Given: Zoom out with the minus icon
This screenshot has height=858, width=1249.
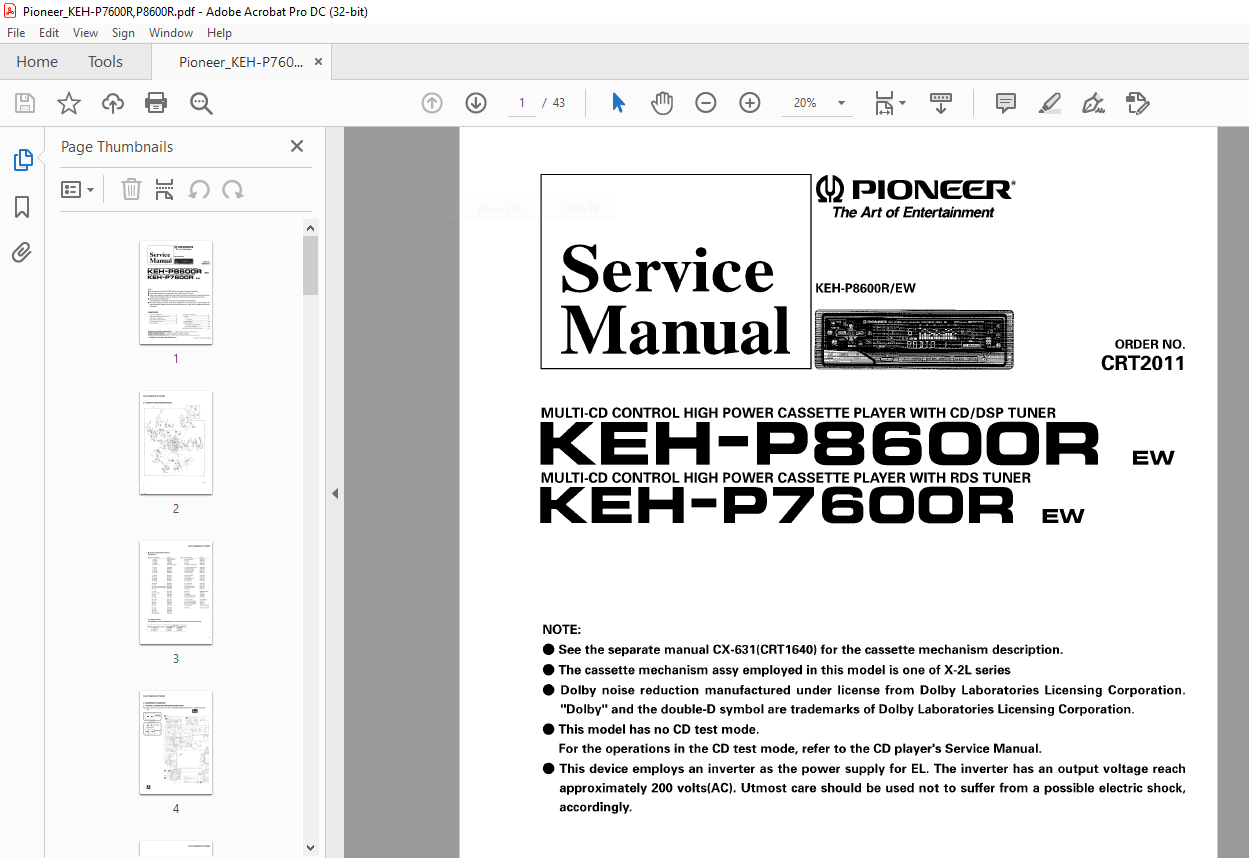Looking at the screenshot, I should [706, 103].
